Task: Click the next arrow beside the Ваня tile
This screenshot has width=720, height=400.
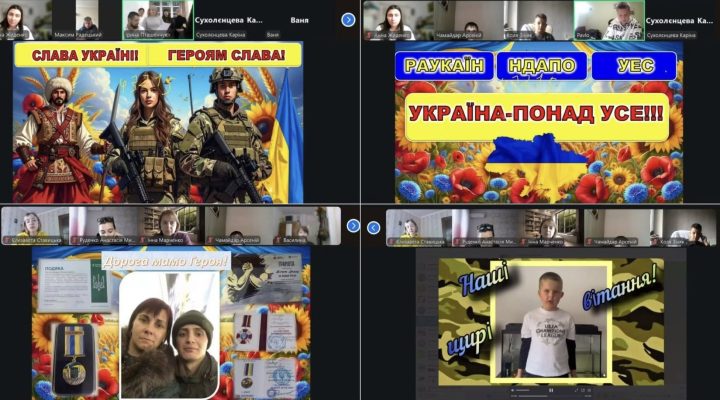Action: click(348, 19)
